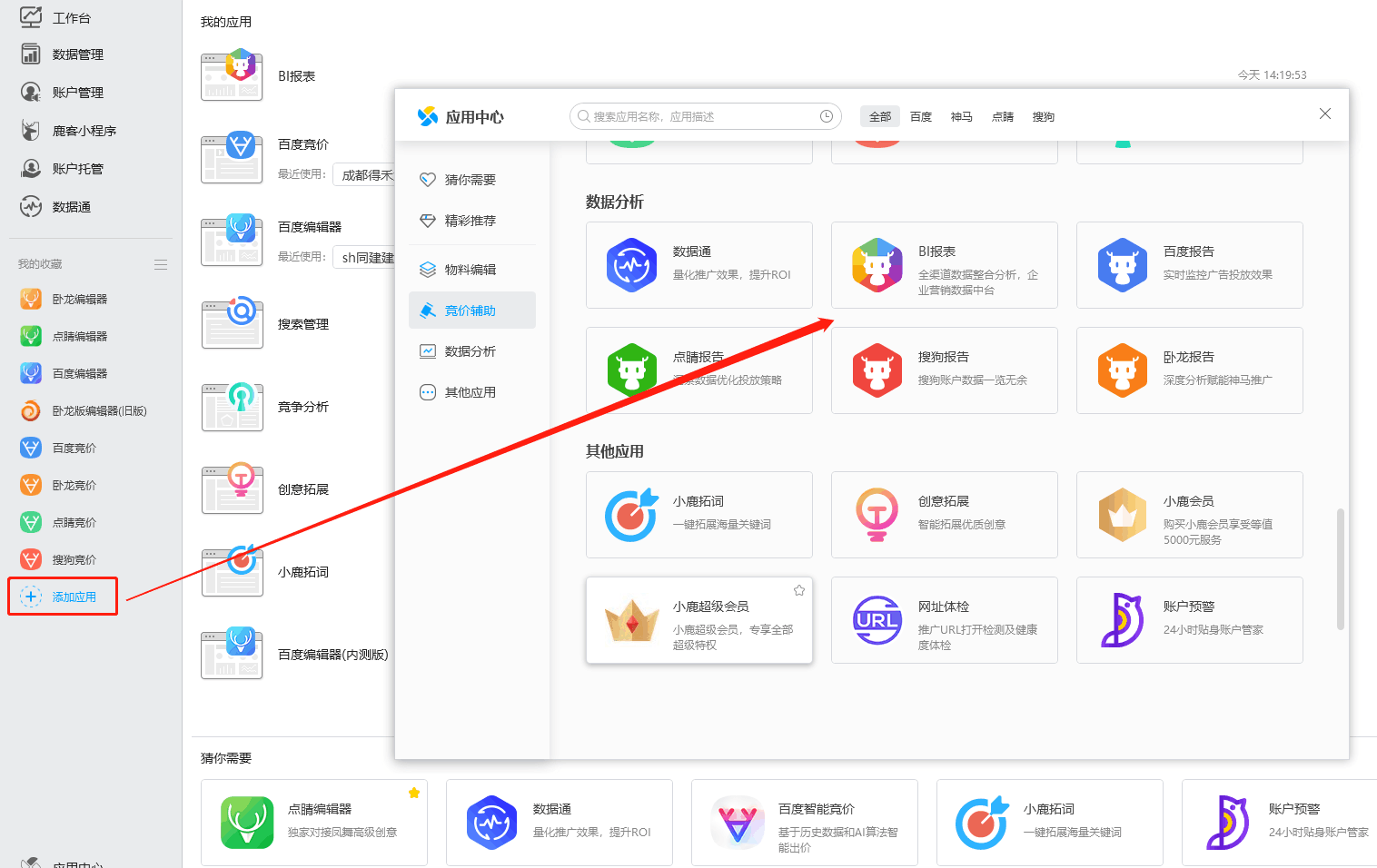Viewport: 1377px width, 868px height.
Task: Open 创意拓展 card in 应用中心
Action: tap(945, 515)
